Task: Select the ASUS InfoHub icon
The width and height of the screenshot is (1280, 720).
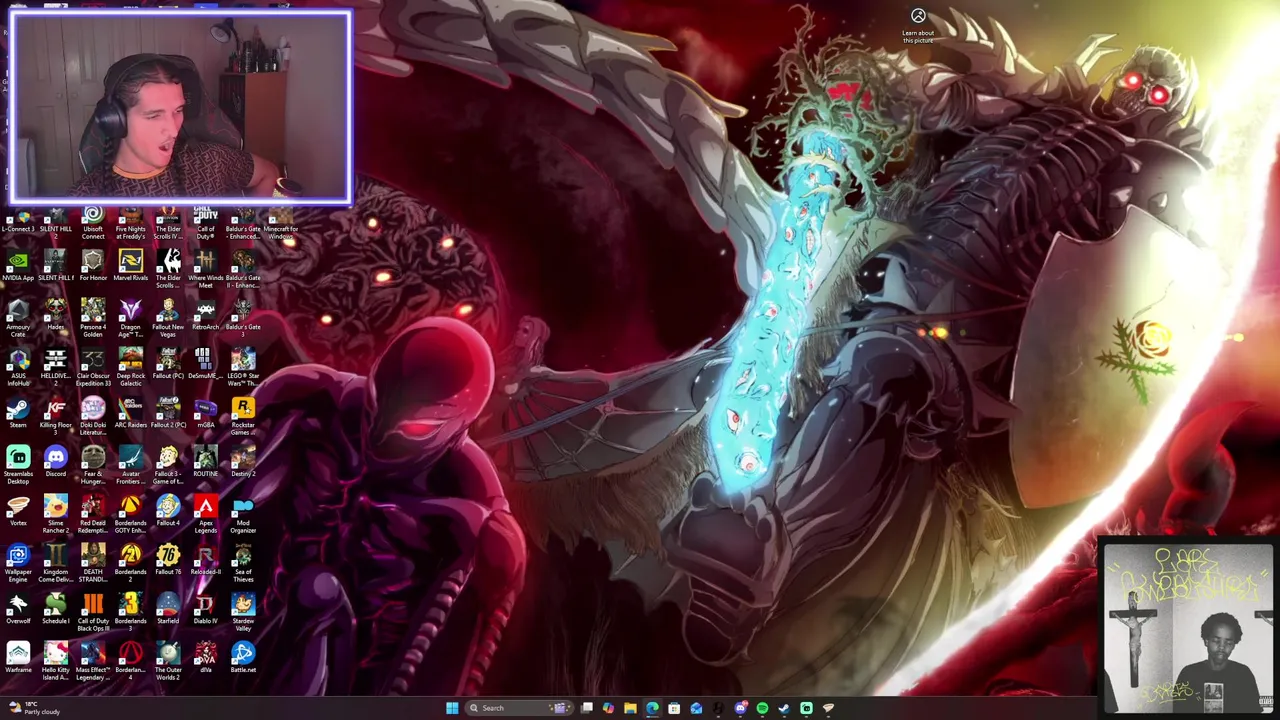Action: point(18,368)
